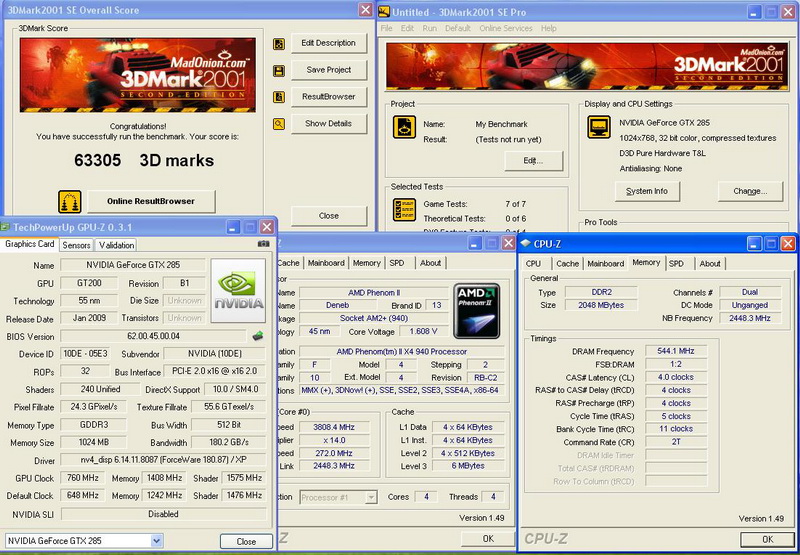Open the Processor #1 selection dropdown
This screenshot has width=800, height=555.
(371, 497)
